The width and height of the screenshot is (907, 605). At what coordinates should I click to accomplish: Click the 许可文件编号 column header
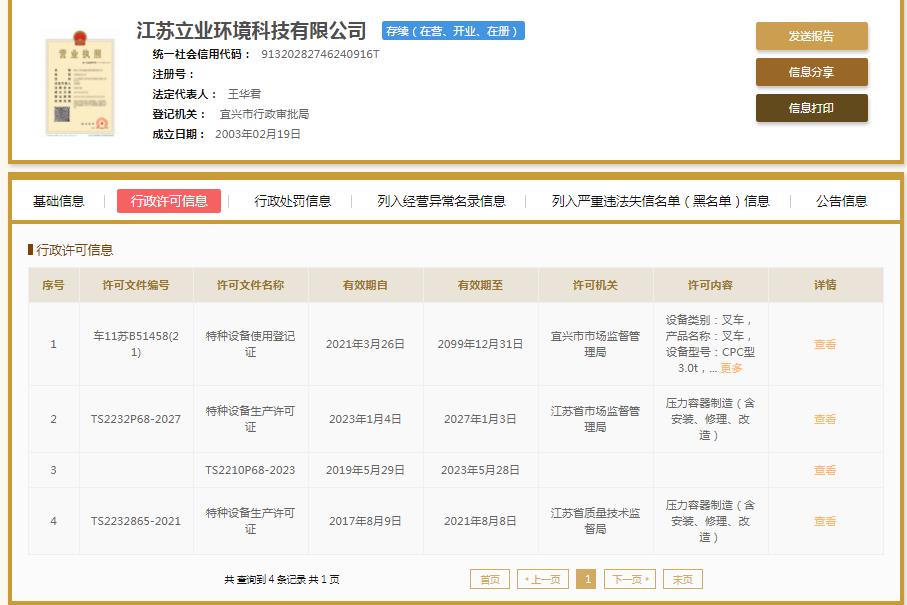pyautogui.click(x=136, y=285)
